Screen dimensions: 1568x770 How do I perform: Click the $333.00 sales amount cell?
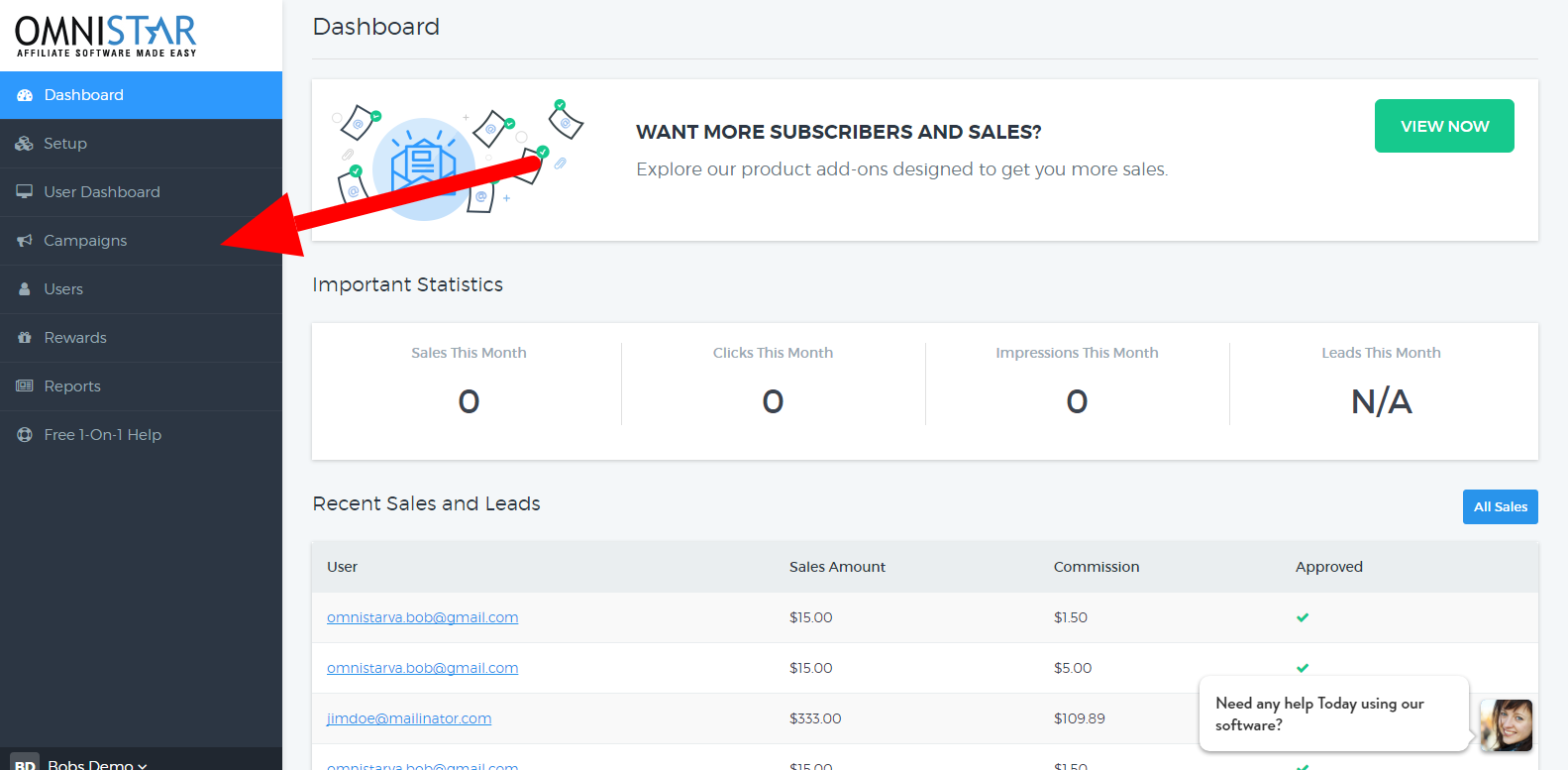pyautogui.click(x=815, y=718)
